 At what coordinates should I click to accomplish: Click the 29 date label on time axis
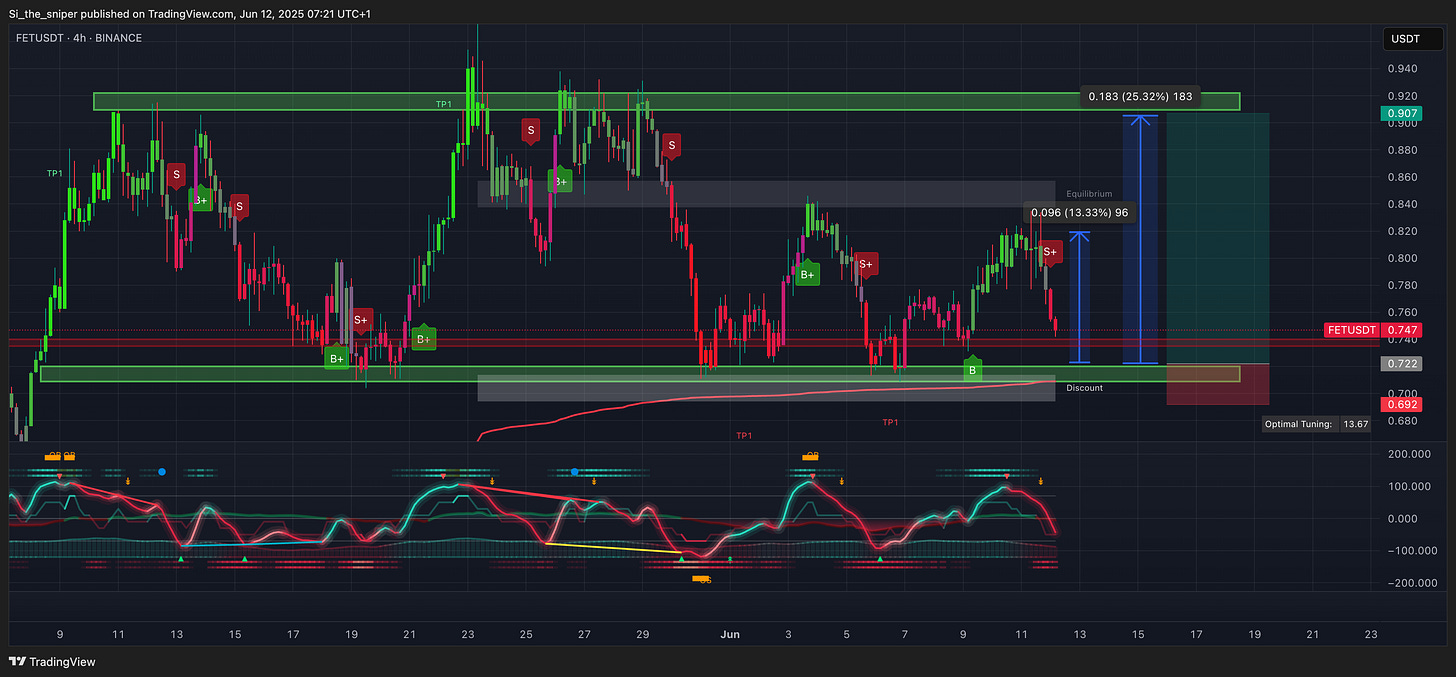point(642,634)
